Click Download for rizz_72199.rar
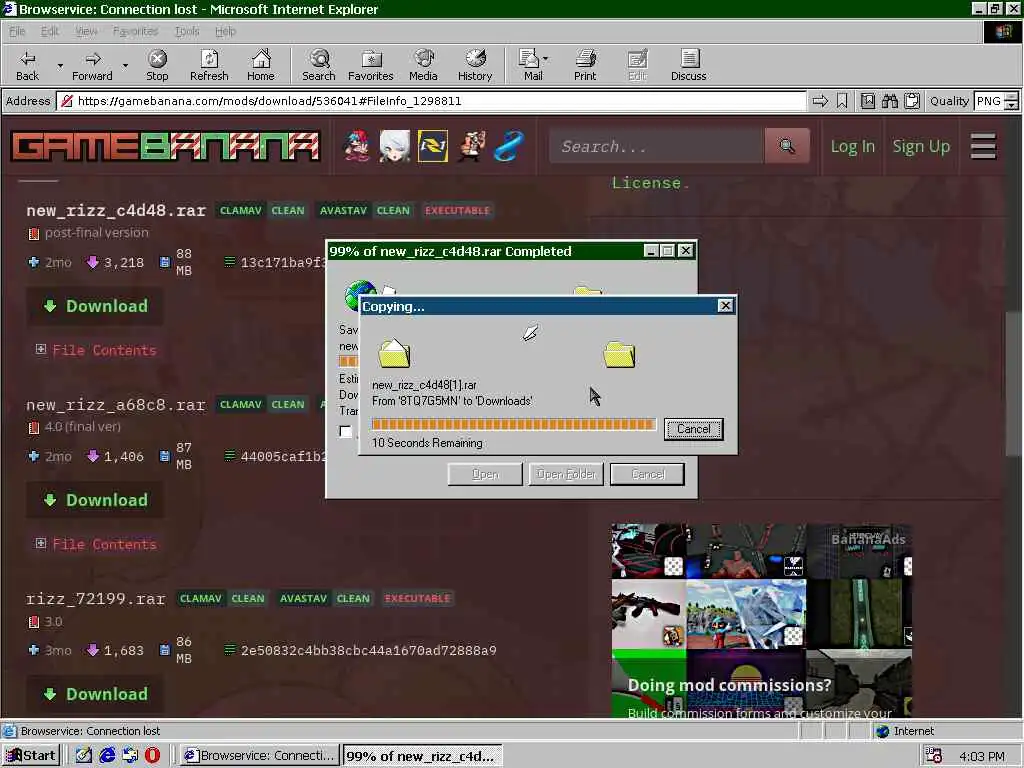This screenshot has width=1024, height=768. tap(95, 694)
